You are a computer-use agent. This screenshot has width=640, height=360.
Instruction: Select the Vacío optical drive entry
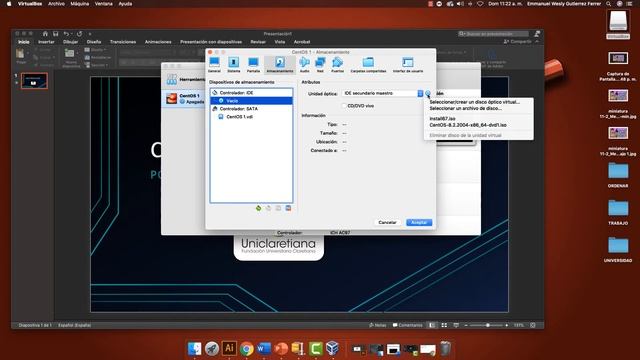[x=251, y=100]
